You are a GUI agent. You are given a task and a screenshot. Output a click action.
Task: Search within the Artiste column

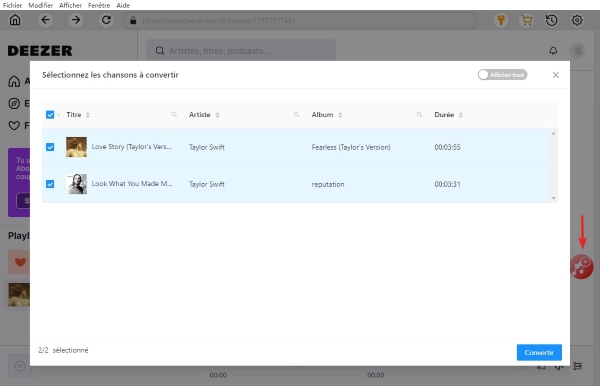tap(297, 114)
